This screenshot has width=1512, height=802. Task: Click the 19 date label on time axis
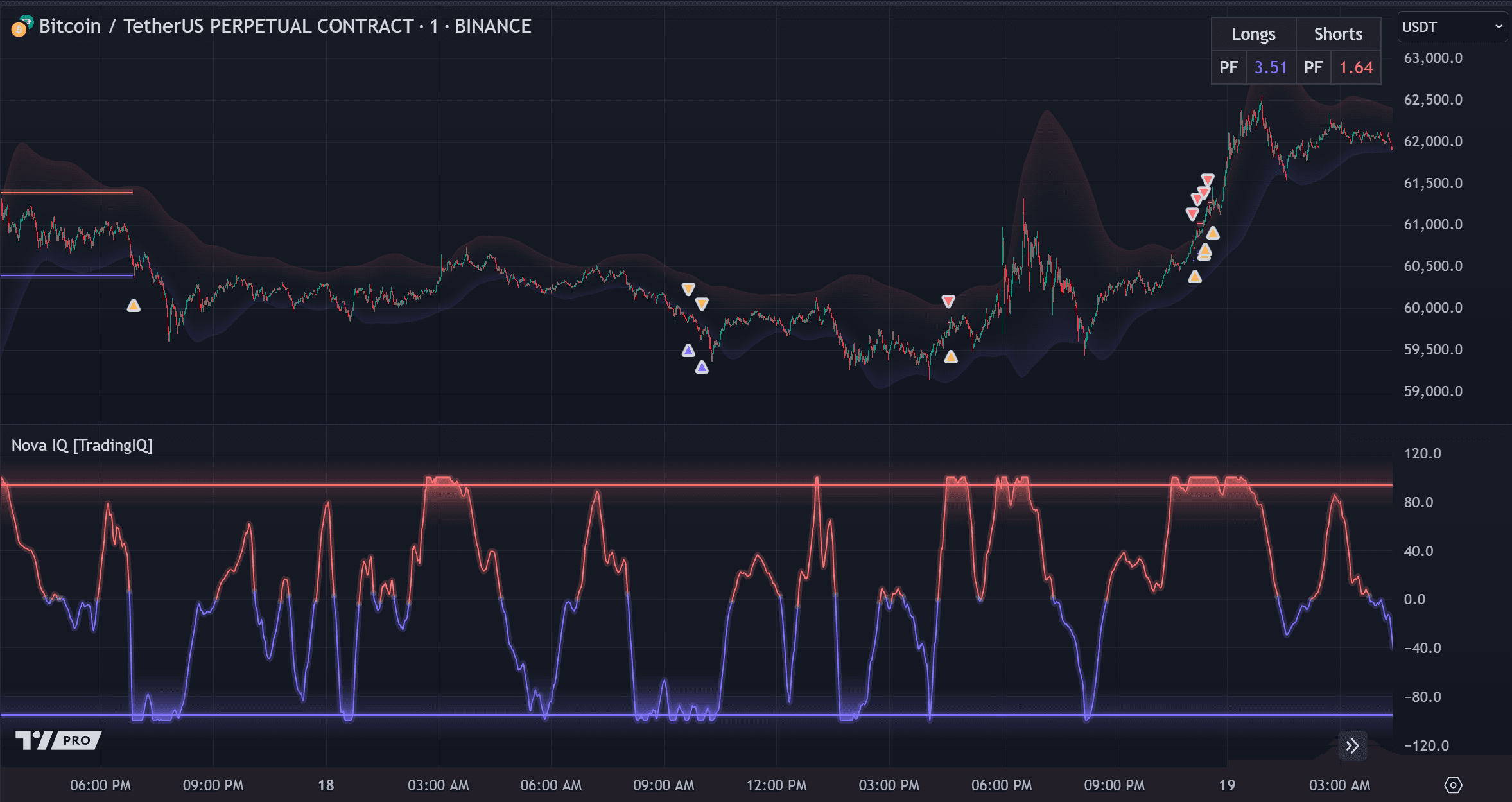click(x=1227, y=785)
